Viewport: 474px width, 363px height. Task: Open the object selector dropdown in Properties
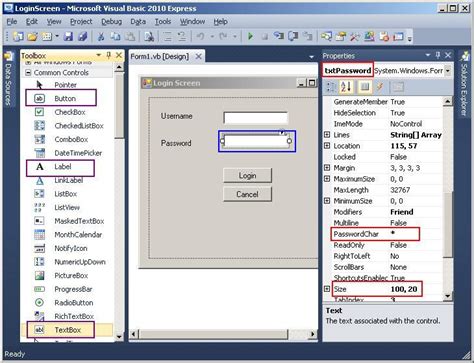click(x=447, y=71)
